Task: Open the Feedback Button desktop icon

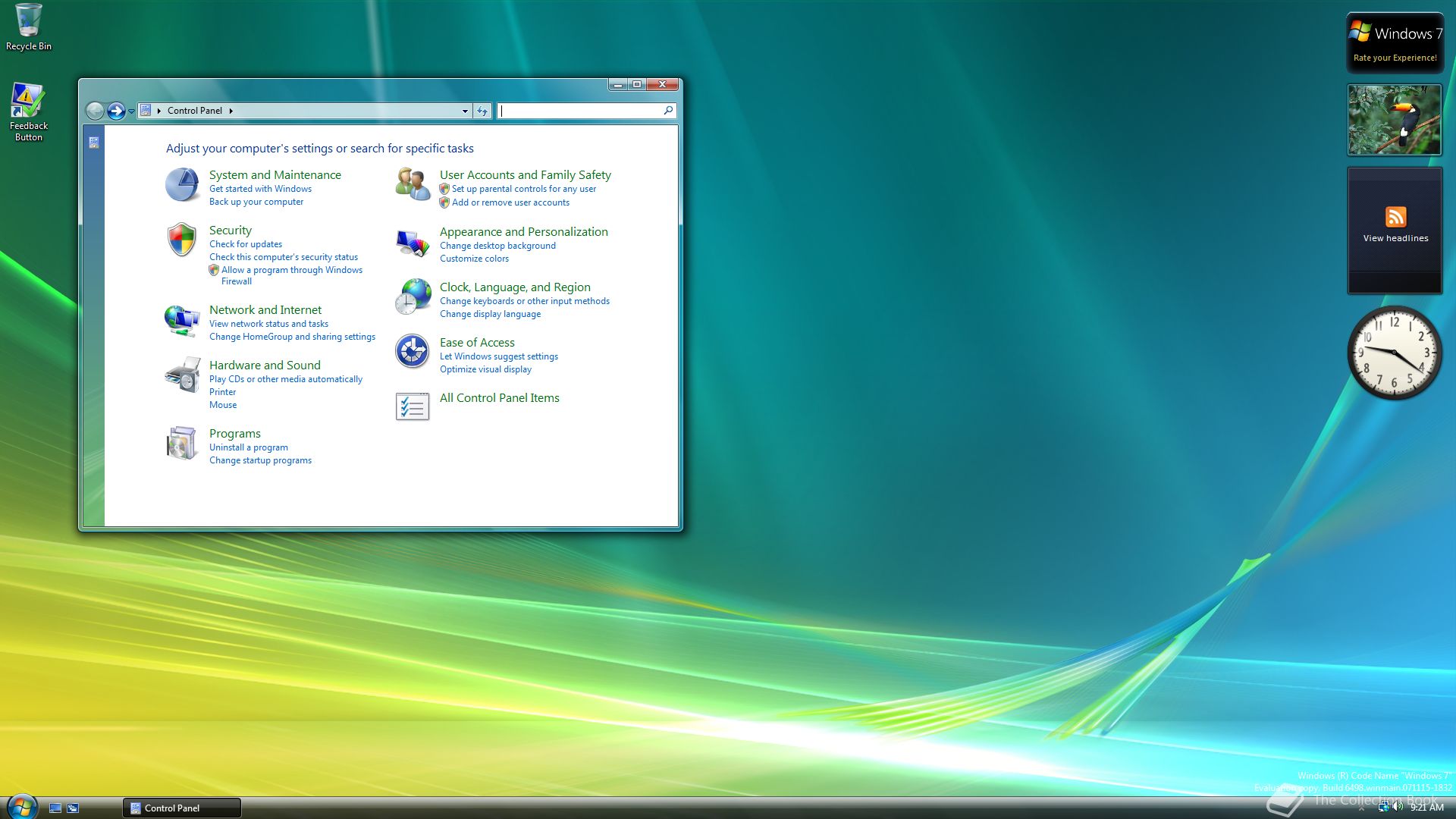Action: 29,112
